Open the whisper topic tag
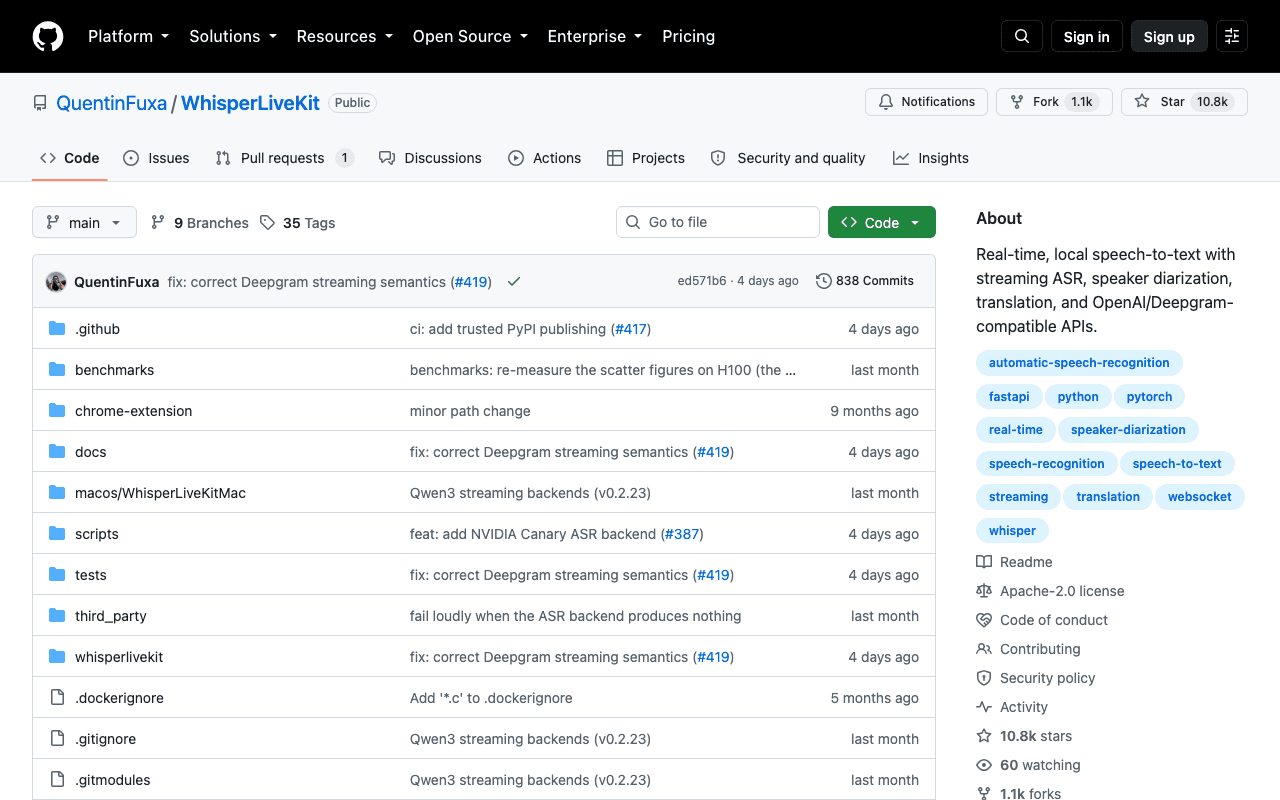 [x=1012, y=531]
